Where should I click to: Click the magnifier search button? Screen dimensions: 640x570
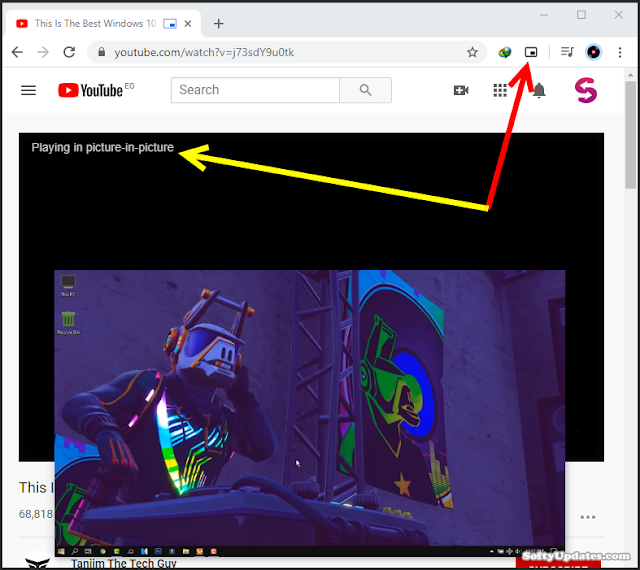365,90
